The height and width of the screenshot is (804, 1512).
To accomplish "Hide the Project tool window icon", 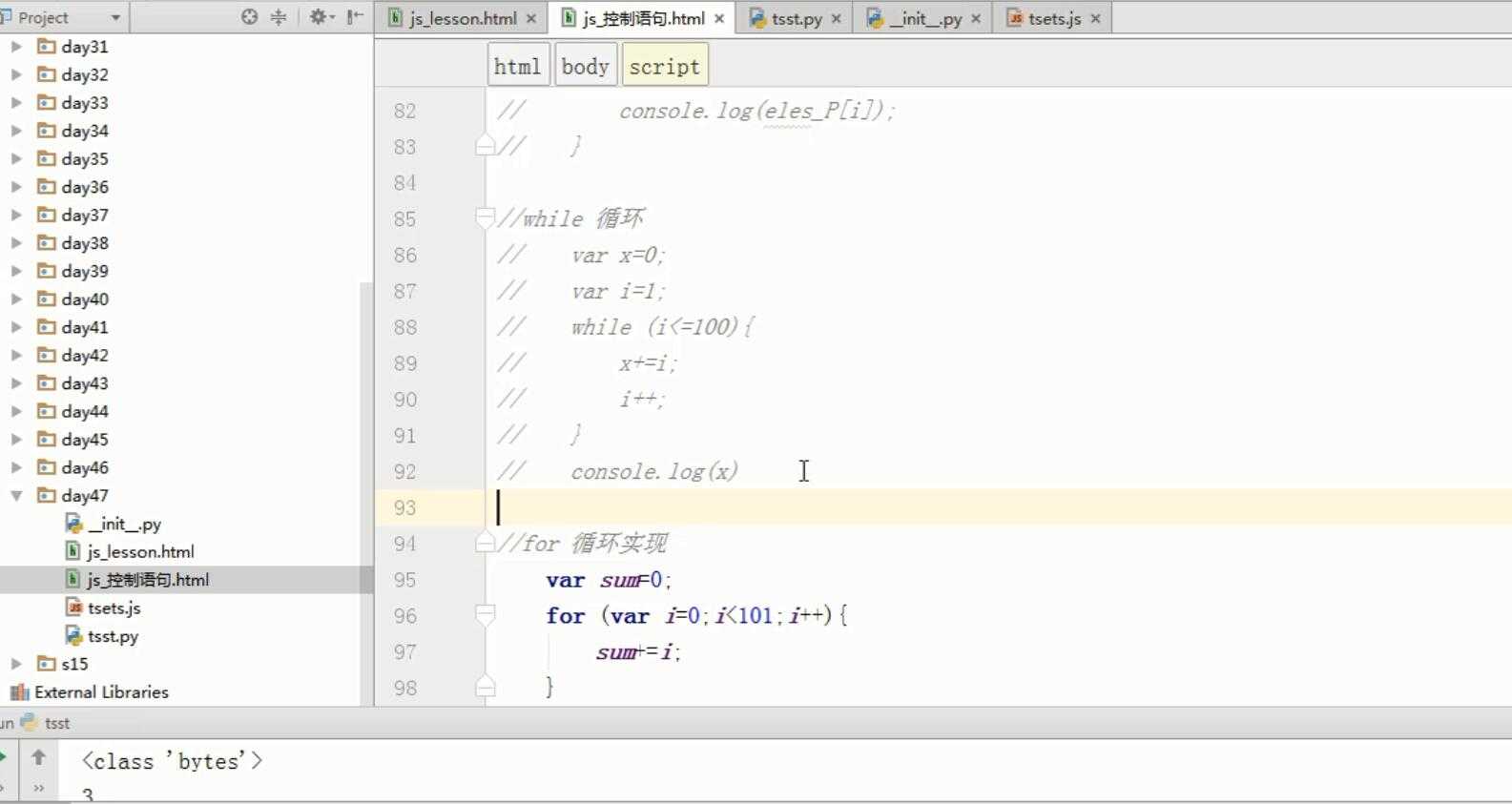I will (354, 16).
